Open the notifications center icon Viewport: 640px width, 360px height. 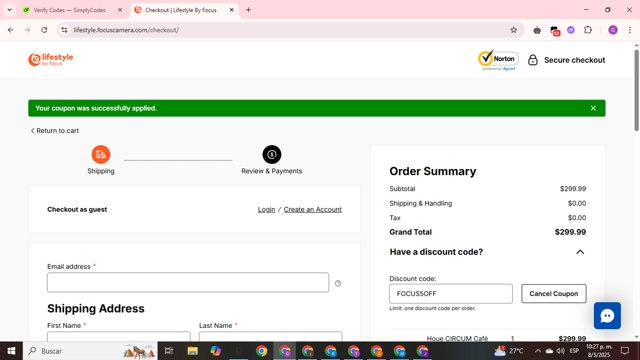625,351
